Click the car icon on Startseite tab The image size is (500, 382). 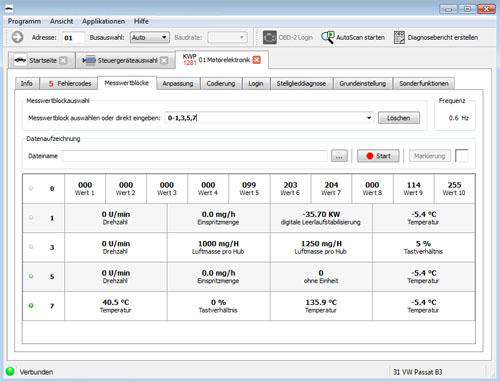[20, 60]
